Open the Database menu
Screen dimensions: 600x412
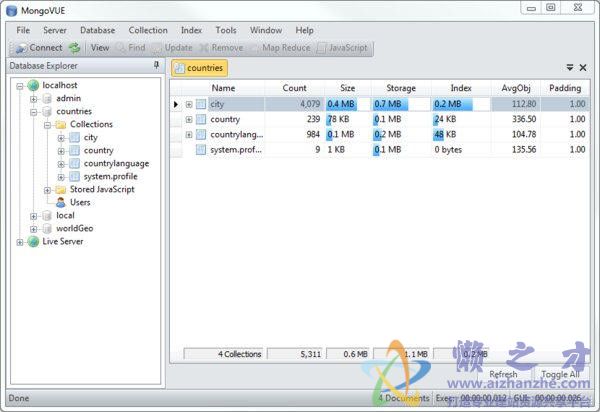coord(98,30)
